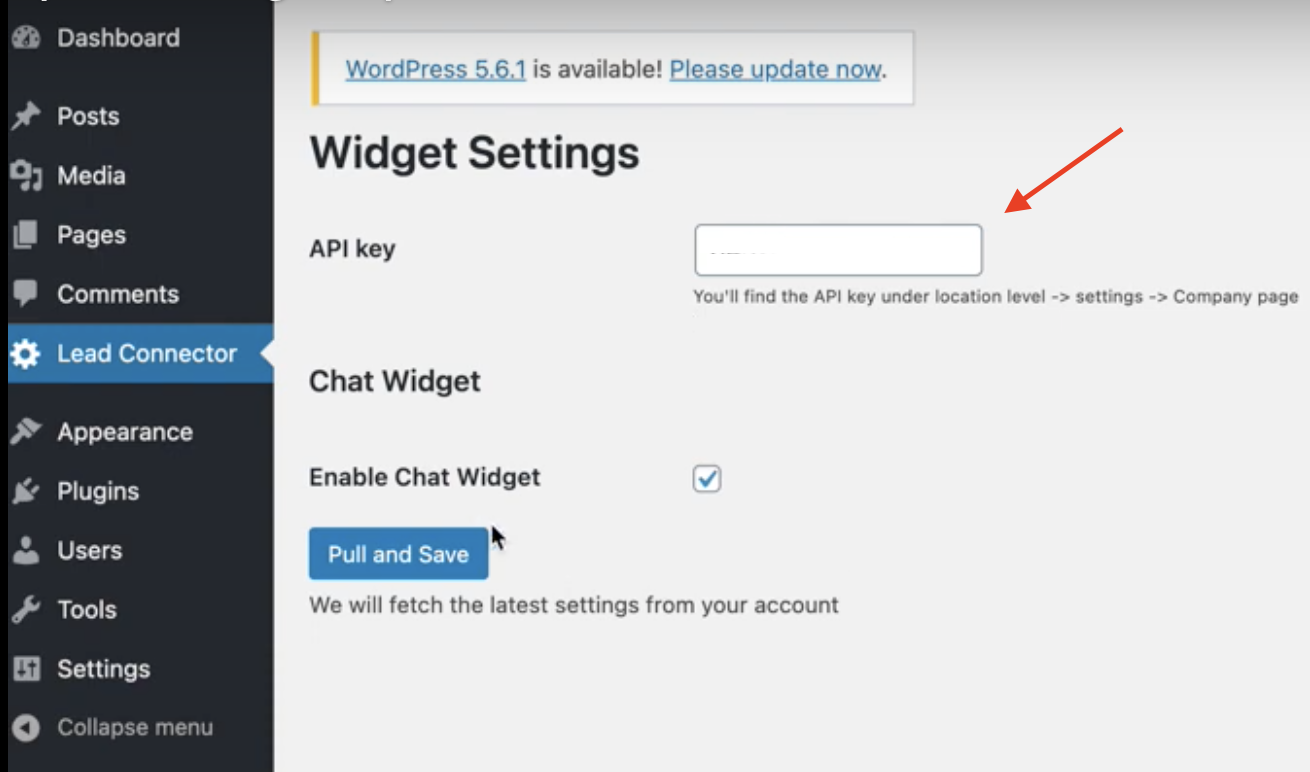Follow the Please update now link
Viewport: 1310px width, 772px height.
[775, 70]
